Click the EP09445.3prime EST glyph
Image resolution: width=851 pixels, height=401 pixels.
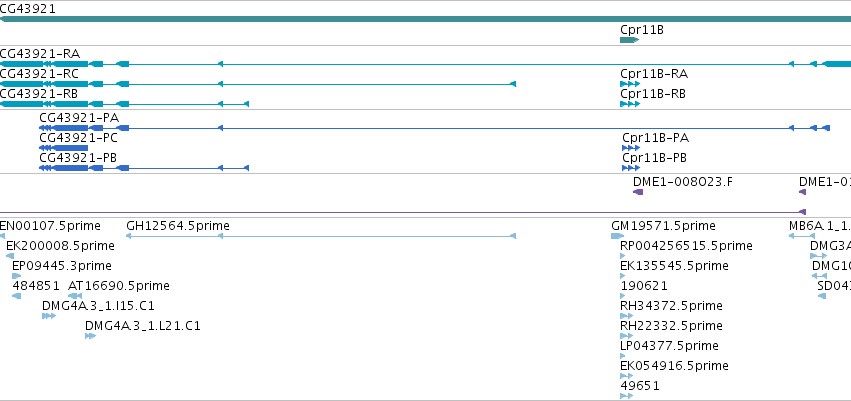[x=16, y=276]
